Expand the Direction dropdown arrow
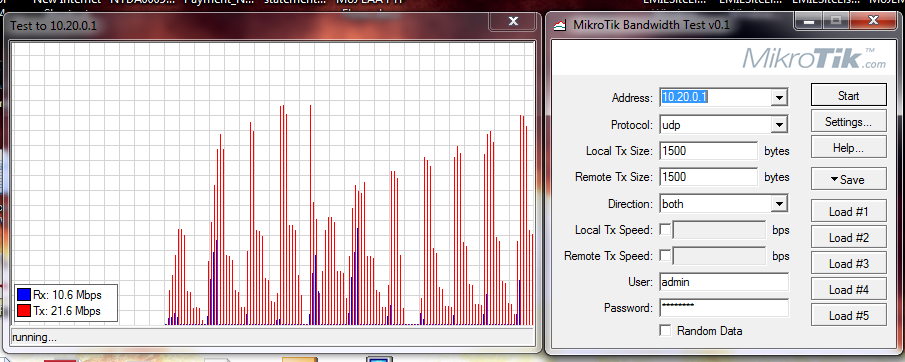This screenshot has width=905, height=362. pyautogui.click(x=779, y=203)
